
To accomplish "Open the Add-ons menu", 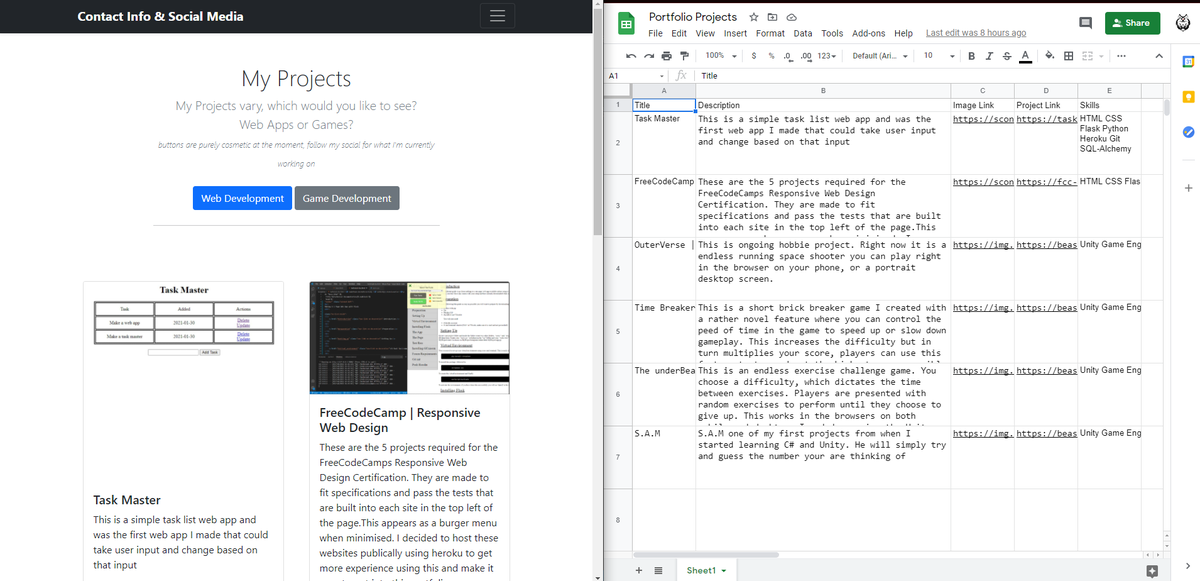I will [868, 33].
